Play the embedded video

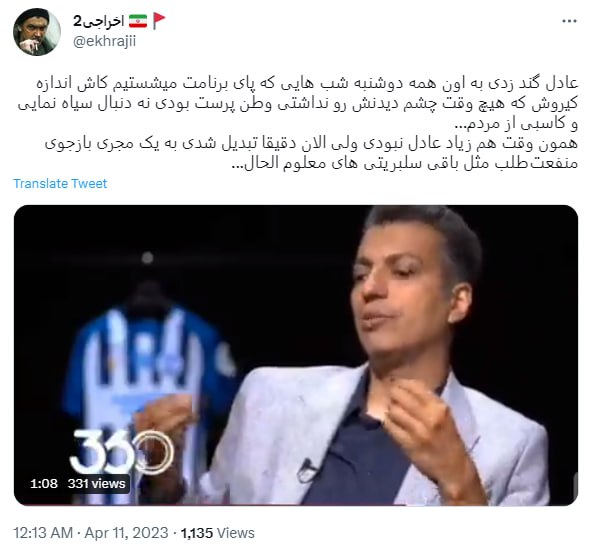(296, 355)
